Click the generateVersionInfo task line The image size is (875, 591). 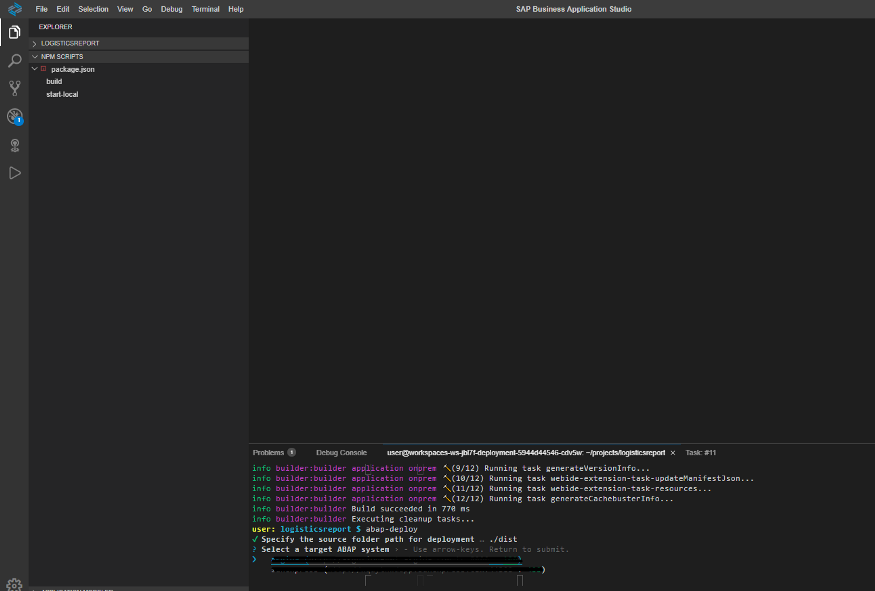click(451, 468)
